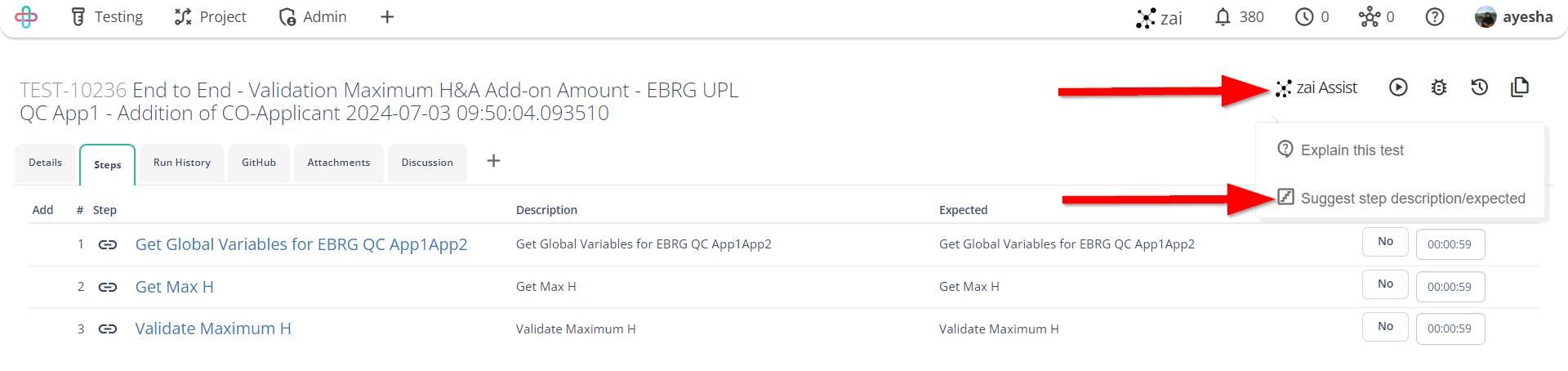The width and height of the screenshot is (1568, 371).
Task: Select Explain this test option
Action: click(x=1340, y=150)
